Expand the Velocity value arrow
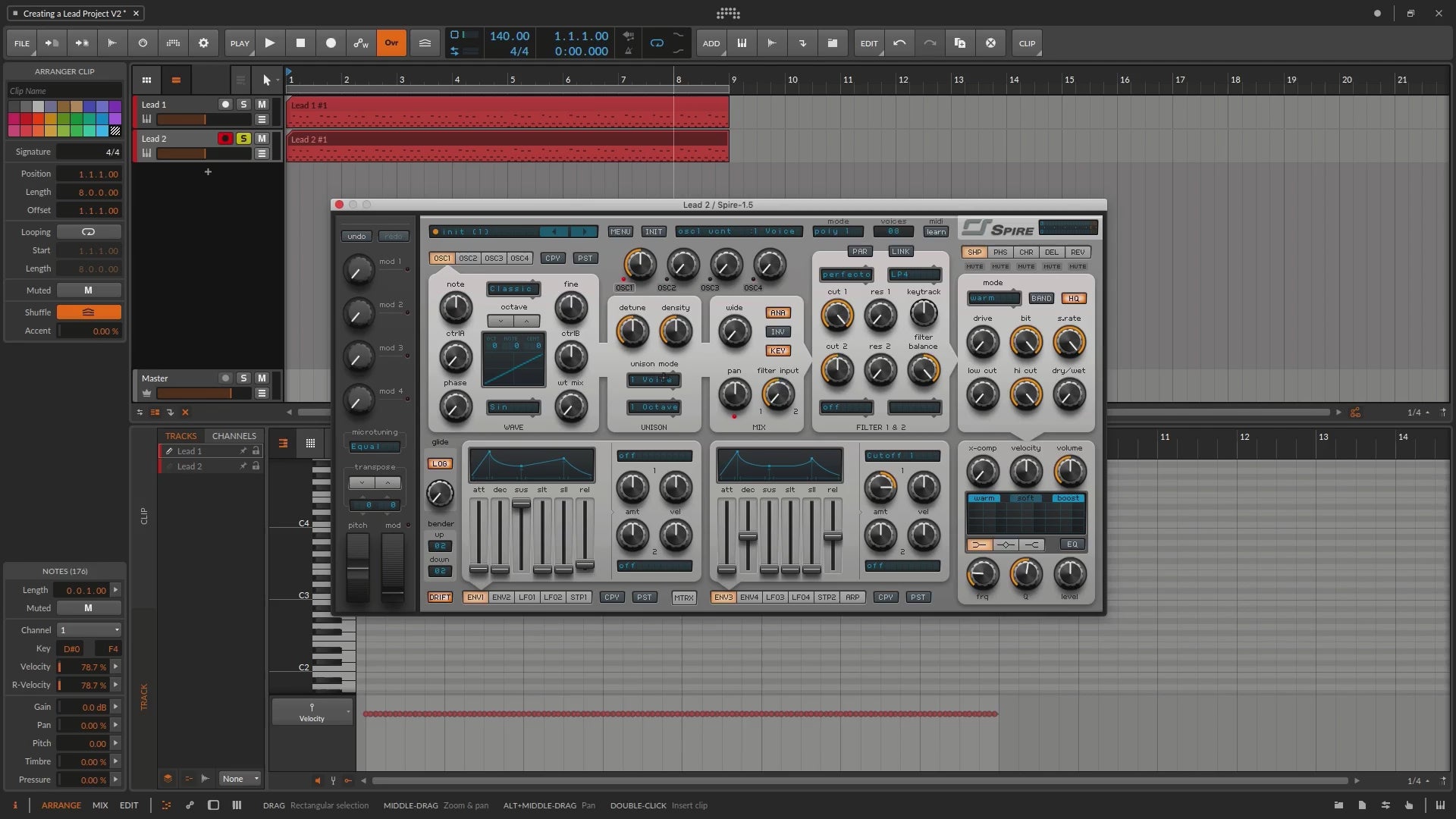 tap(116, 667)
